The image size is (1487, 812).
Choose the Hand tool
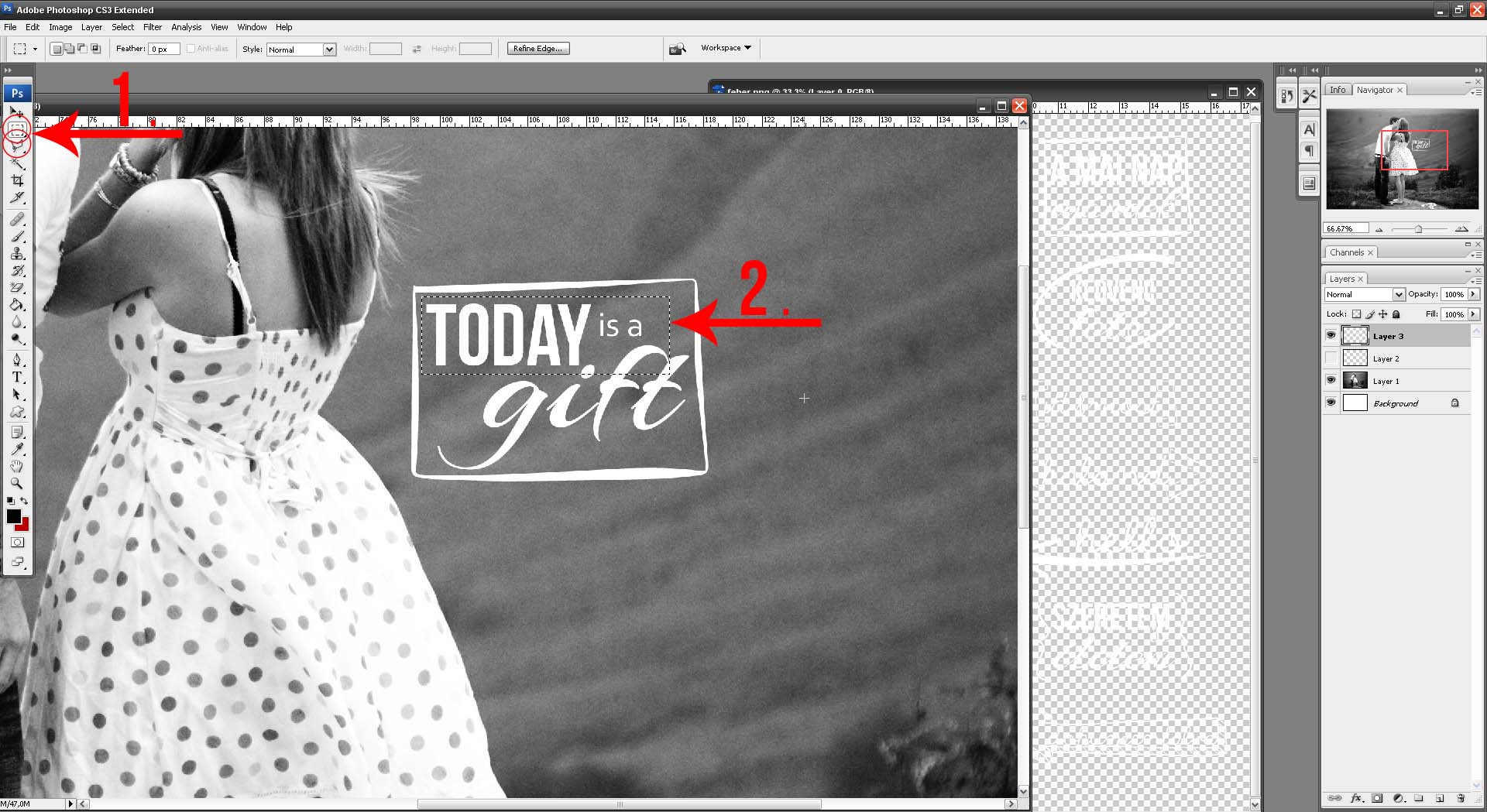coord(17,466)
